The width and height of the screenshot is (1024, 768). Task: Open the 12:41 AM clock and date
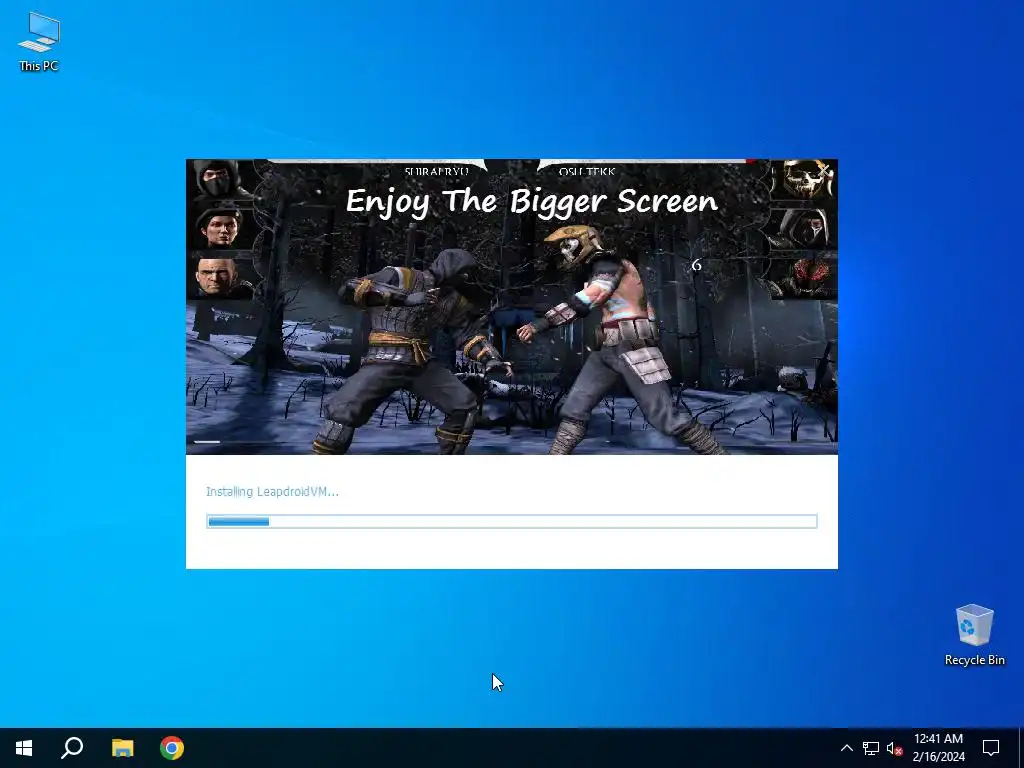(x=938, y=748)
